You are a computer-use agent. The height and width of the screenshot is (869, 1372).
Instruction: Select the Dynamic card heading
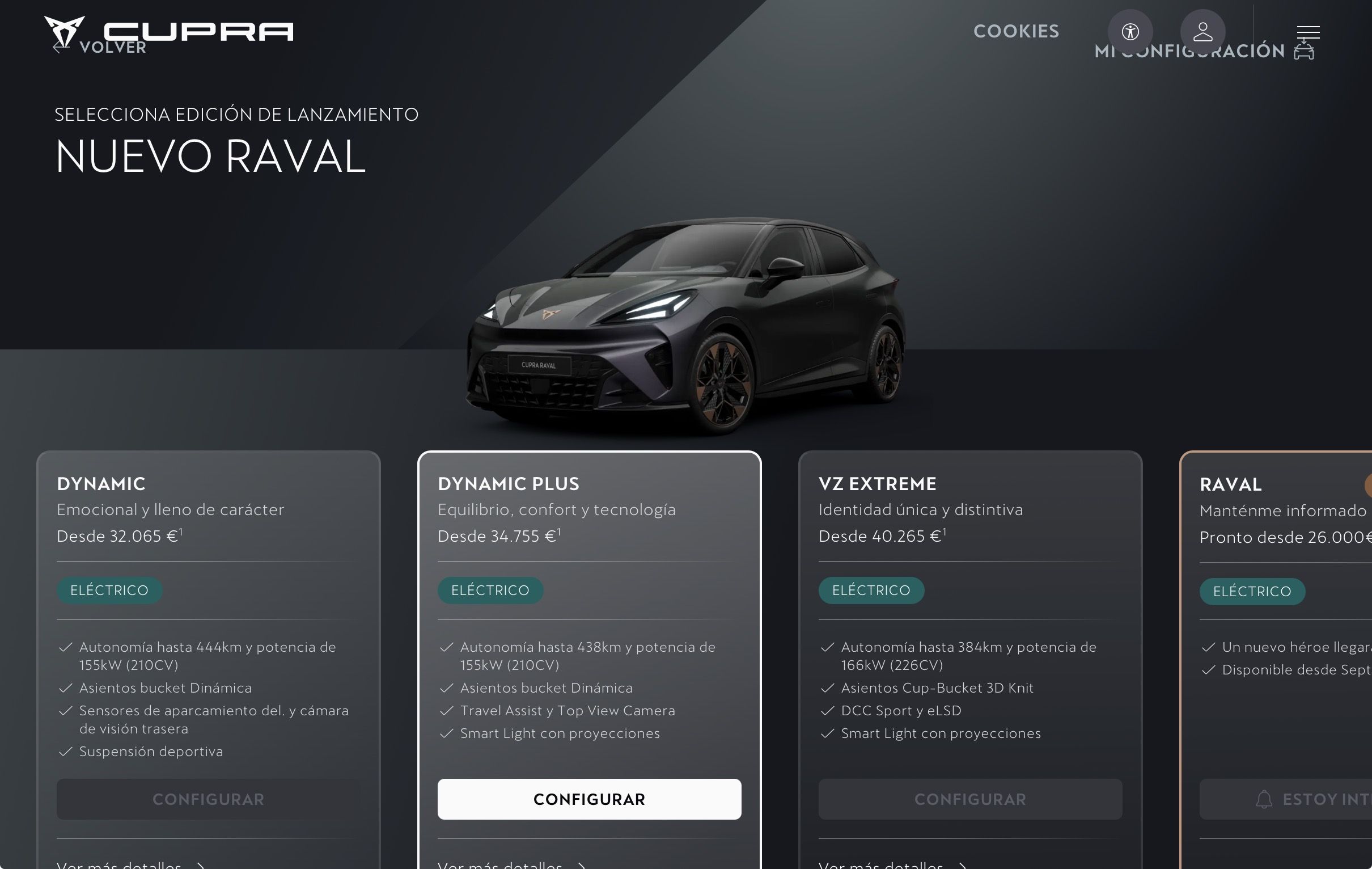pyautogui.click(x=101, y=483)
